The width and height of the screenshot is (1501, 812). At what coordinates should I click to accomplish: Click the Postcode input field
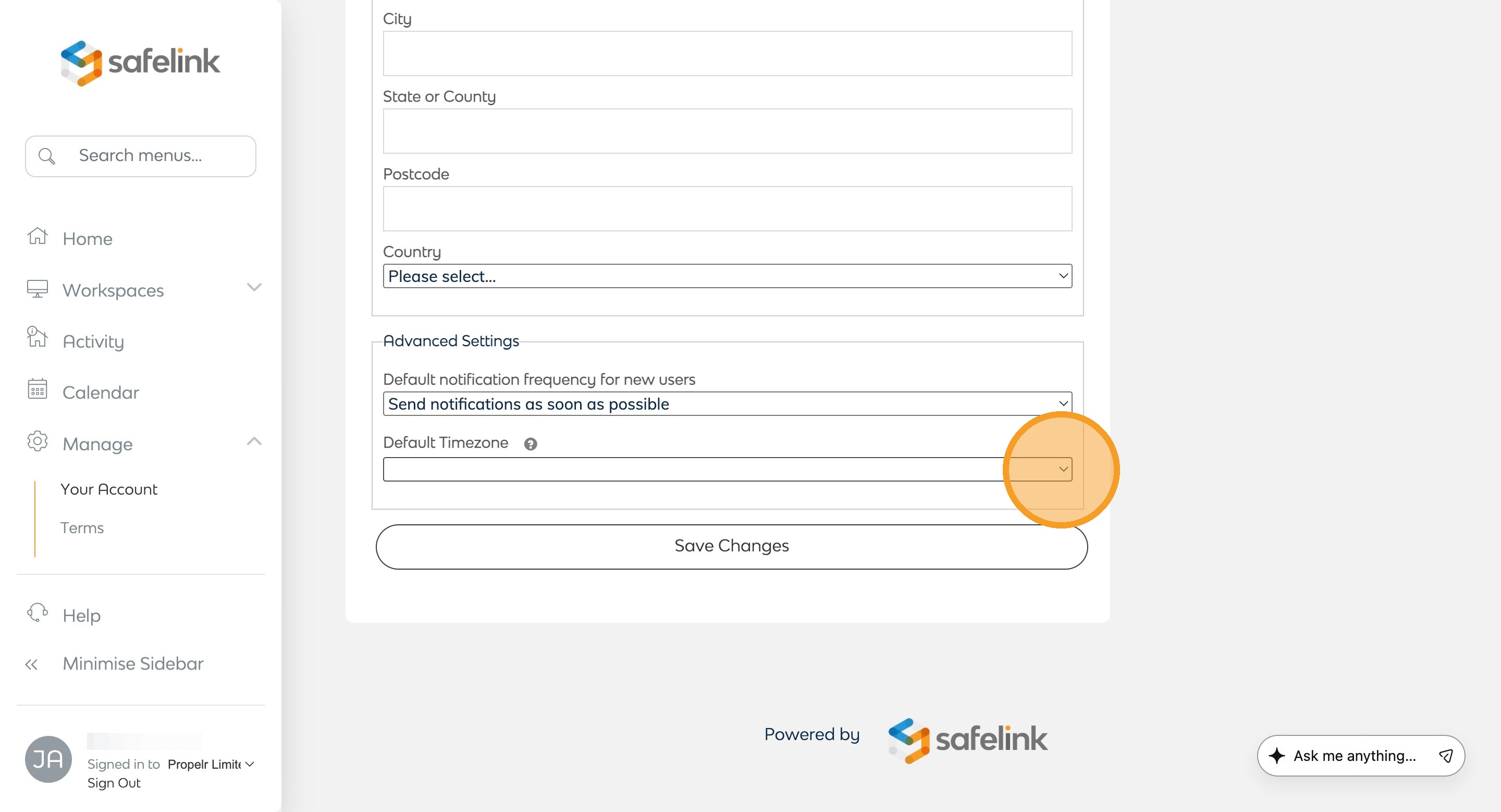727,208
